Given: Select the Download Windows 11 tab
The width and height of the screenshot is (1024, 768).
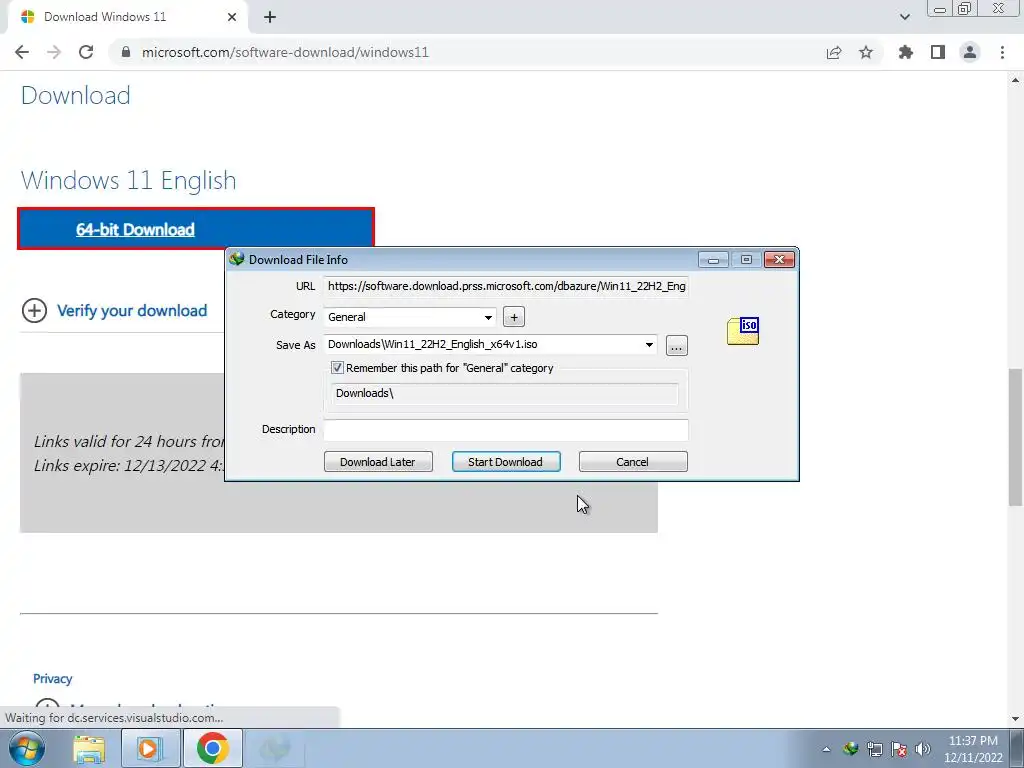Looking at the screenshot, I should click(127, 17).
